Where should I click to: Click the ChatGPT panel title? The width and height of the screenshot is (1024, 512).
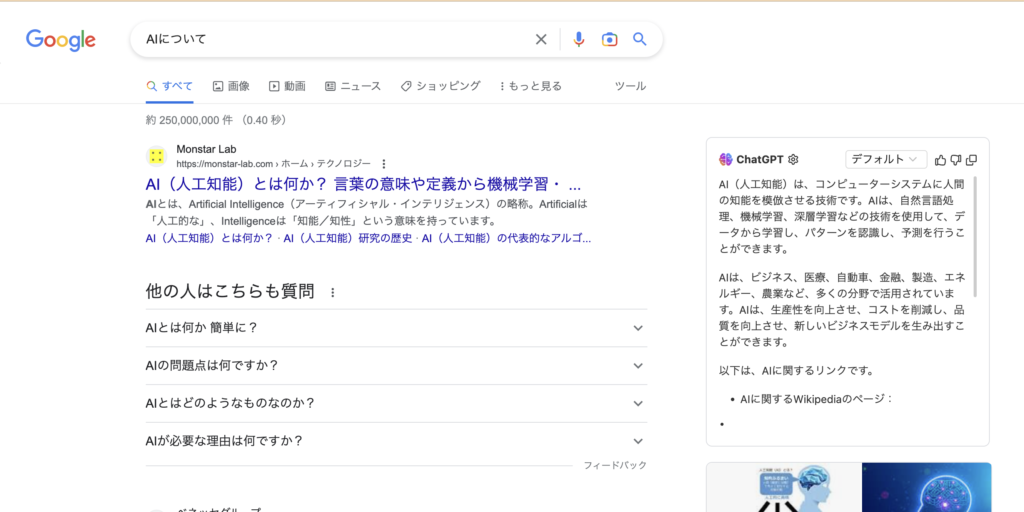tap(760, 159)
